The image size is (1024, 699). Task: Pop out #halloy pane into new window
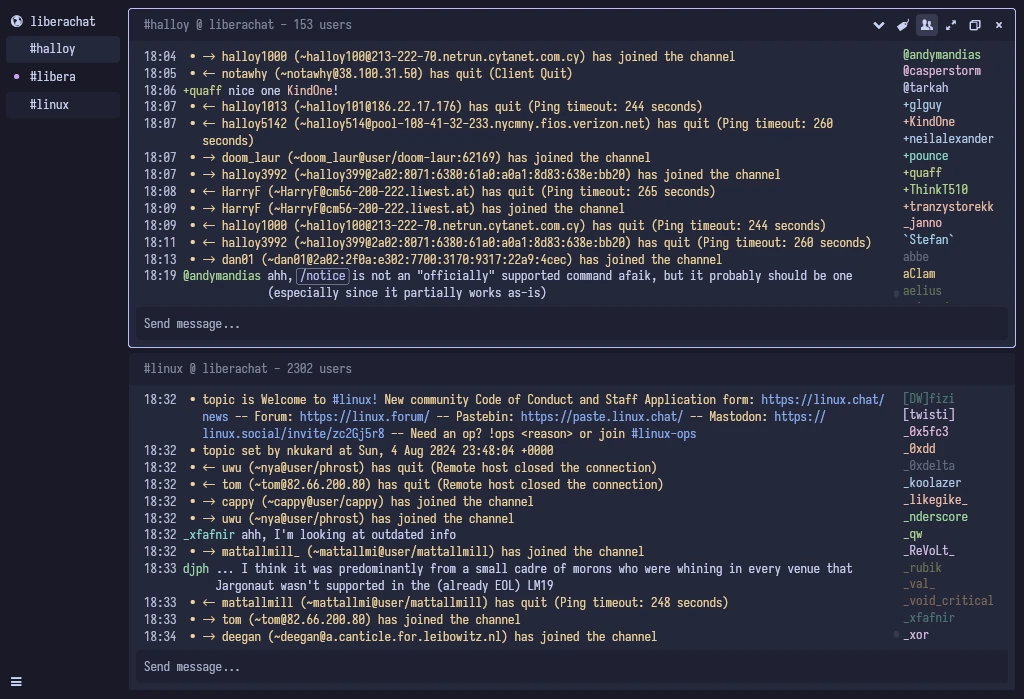point(975,25)
